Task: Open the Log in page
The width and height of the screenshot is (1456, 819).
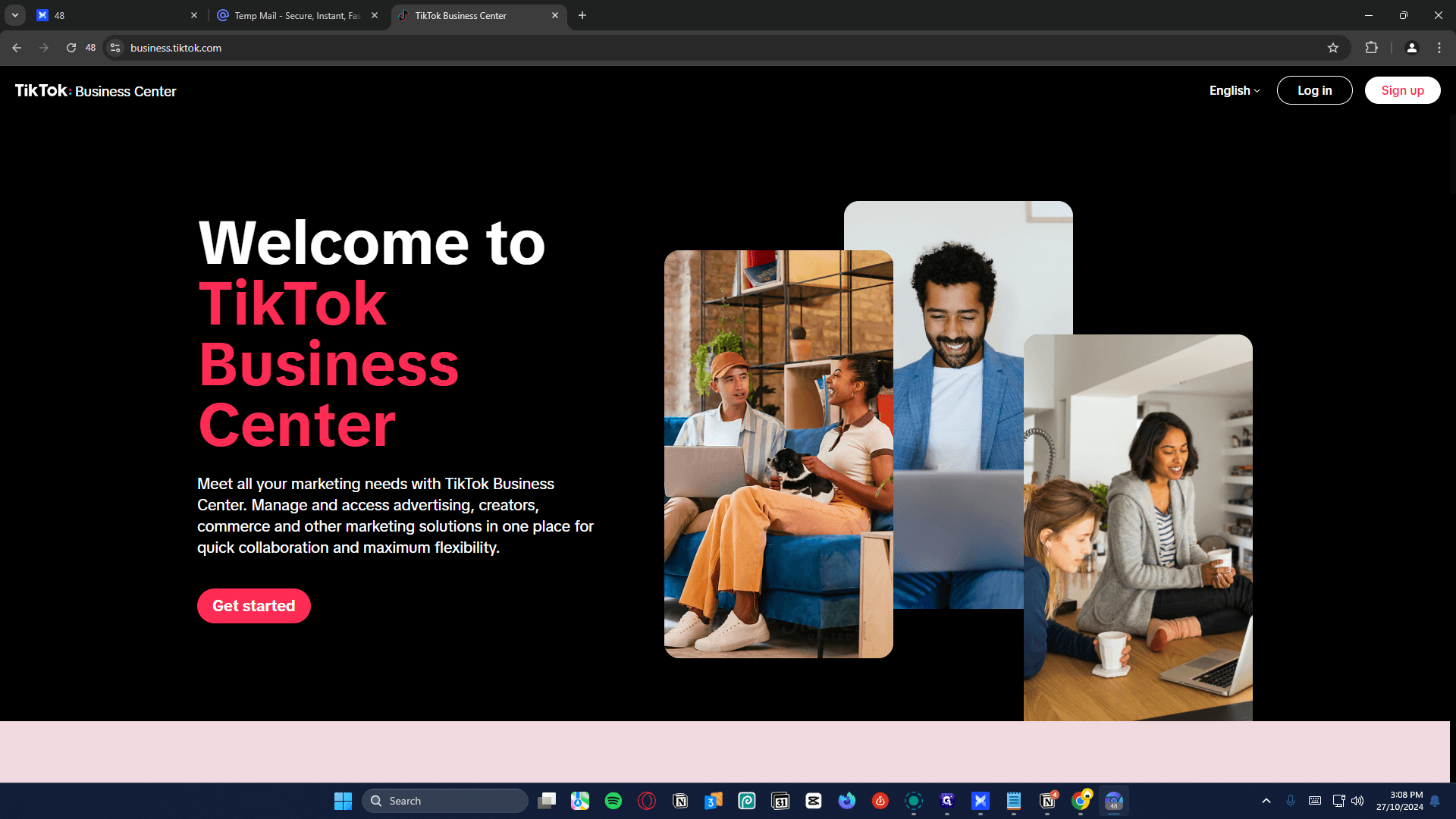Action: 1314,90
